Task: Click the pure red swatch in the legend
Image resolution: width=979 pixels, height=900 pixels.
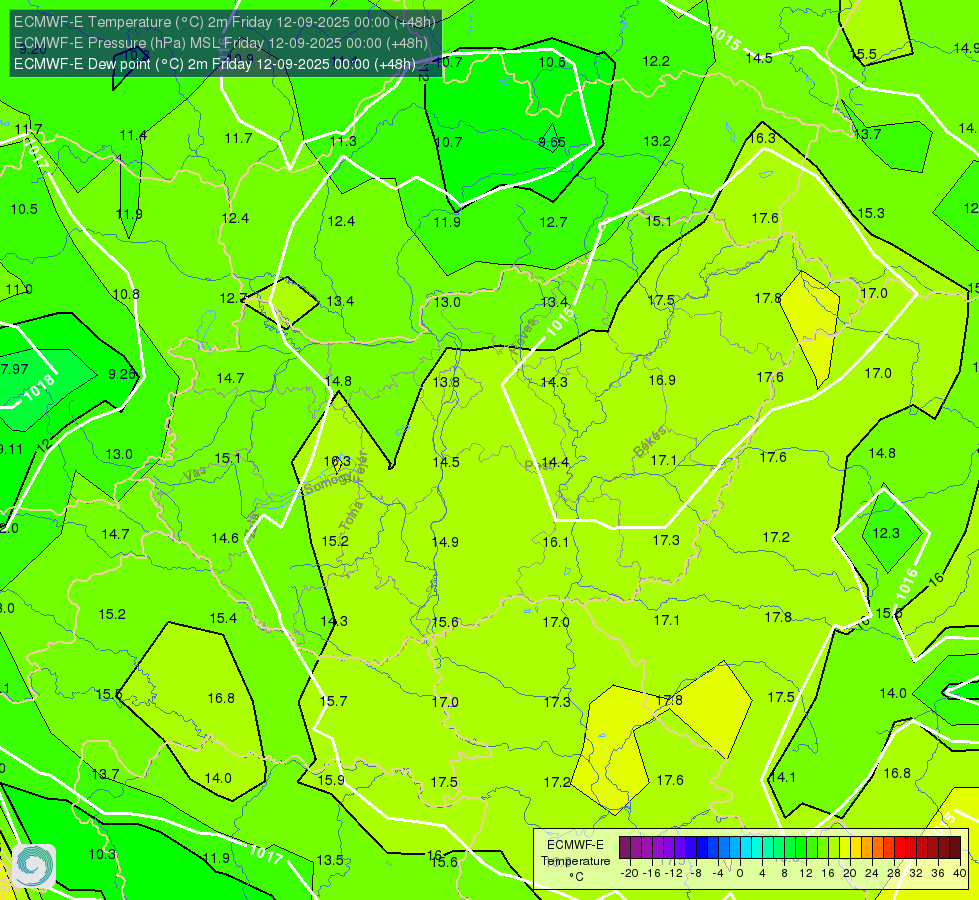Action: [x=900, y=848]
